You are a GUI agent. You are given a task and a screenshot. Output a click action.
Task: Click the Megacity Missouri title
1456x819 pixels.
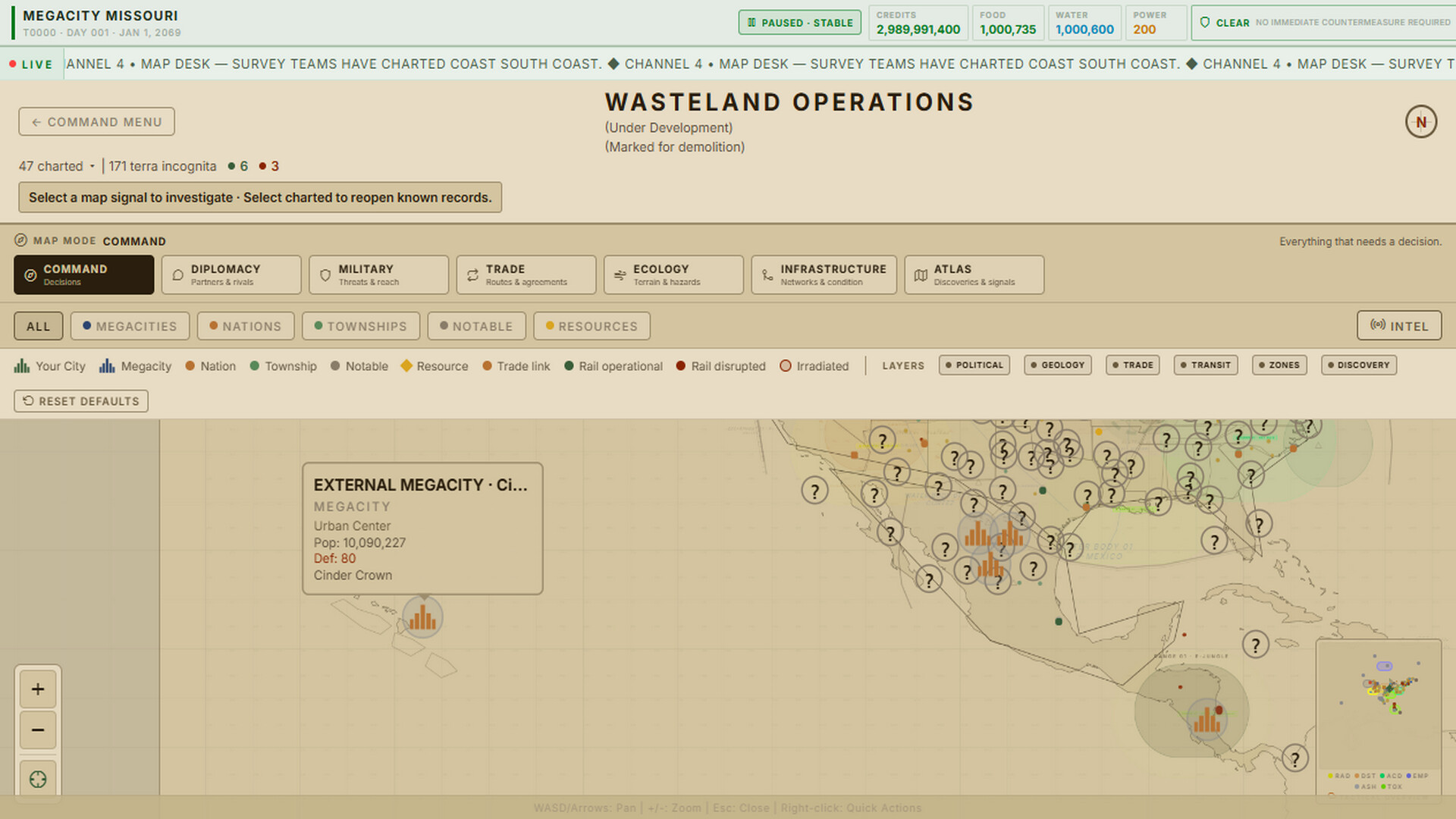100,15
